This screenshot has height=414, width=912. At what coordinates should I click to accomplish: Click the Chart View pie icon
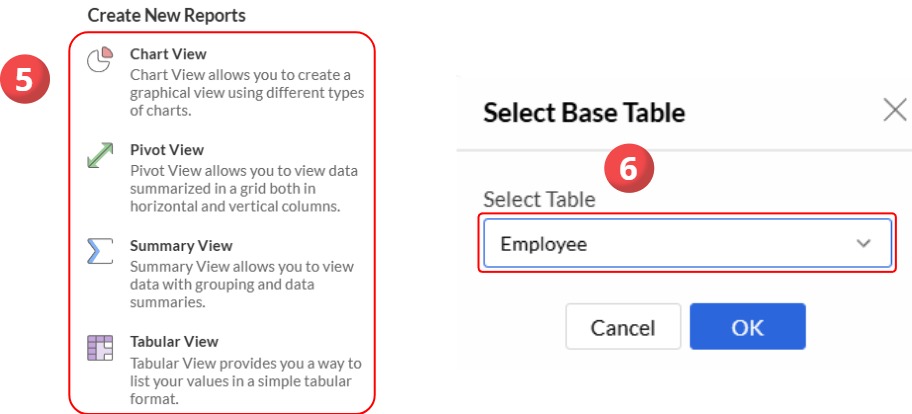point(98,60)
